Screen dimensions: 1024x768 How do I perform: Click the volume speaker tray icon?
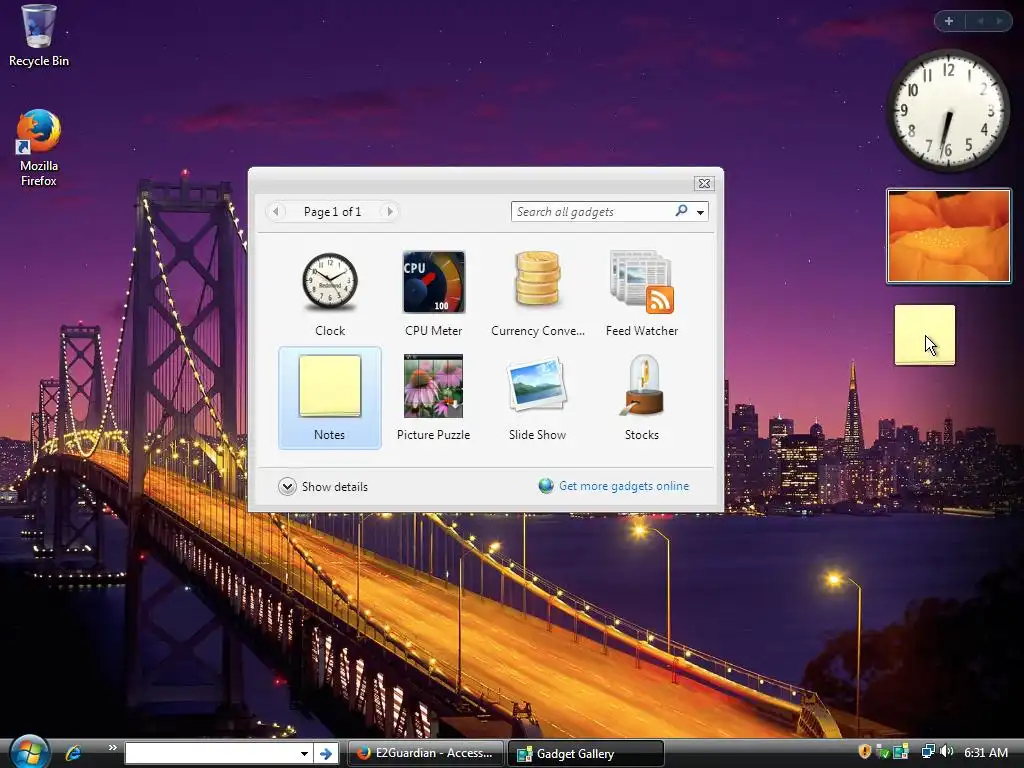(947, 752)
